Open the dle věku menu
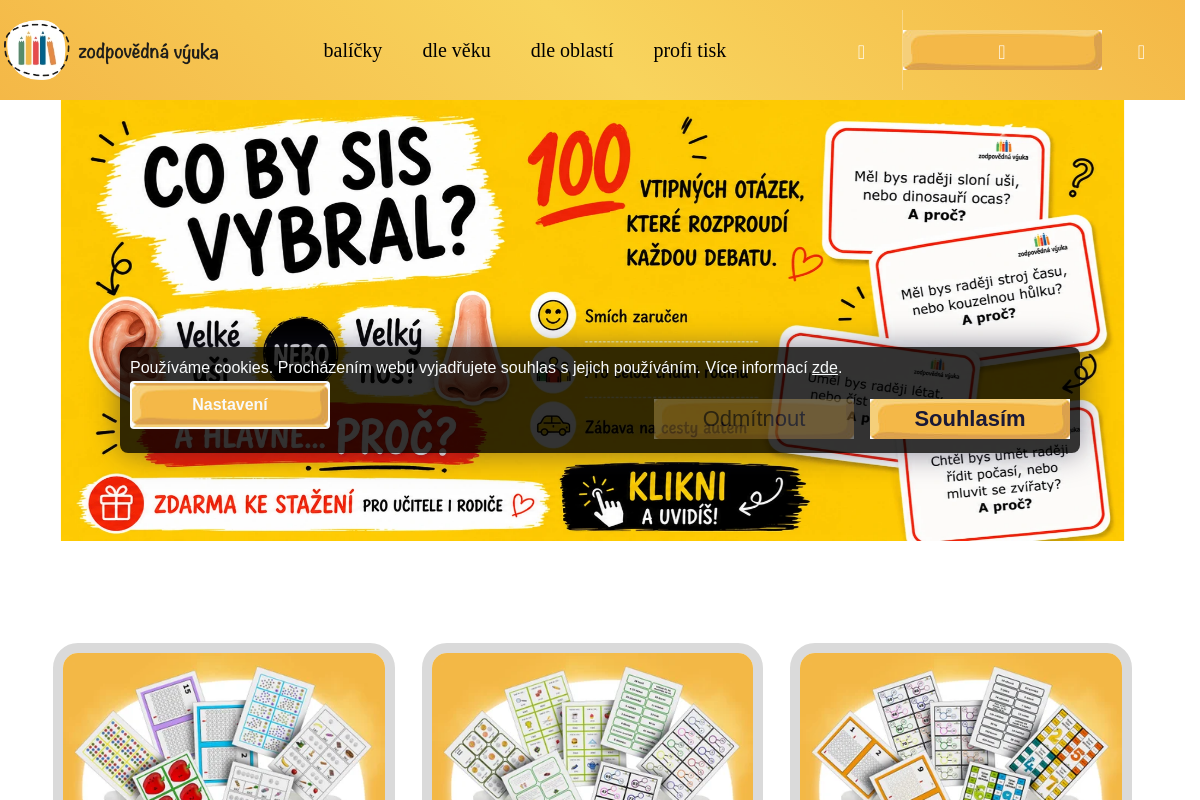Image resolution: width=1200 pixels, height=800 pixels. click(x=456, y=50)
